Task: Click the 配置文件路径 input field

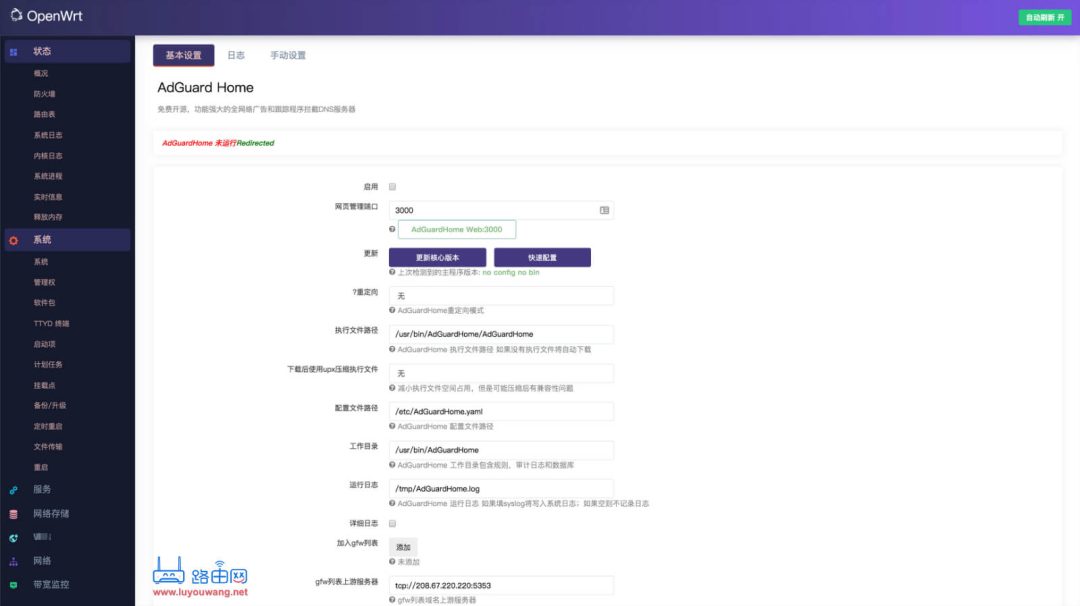Action: pyautogui.click(x=501, y=411)
